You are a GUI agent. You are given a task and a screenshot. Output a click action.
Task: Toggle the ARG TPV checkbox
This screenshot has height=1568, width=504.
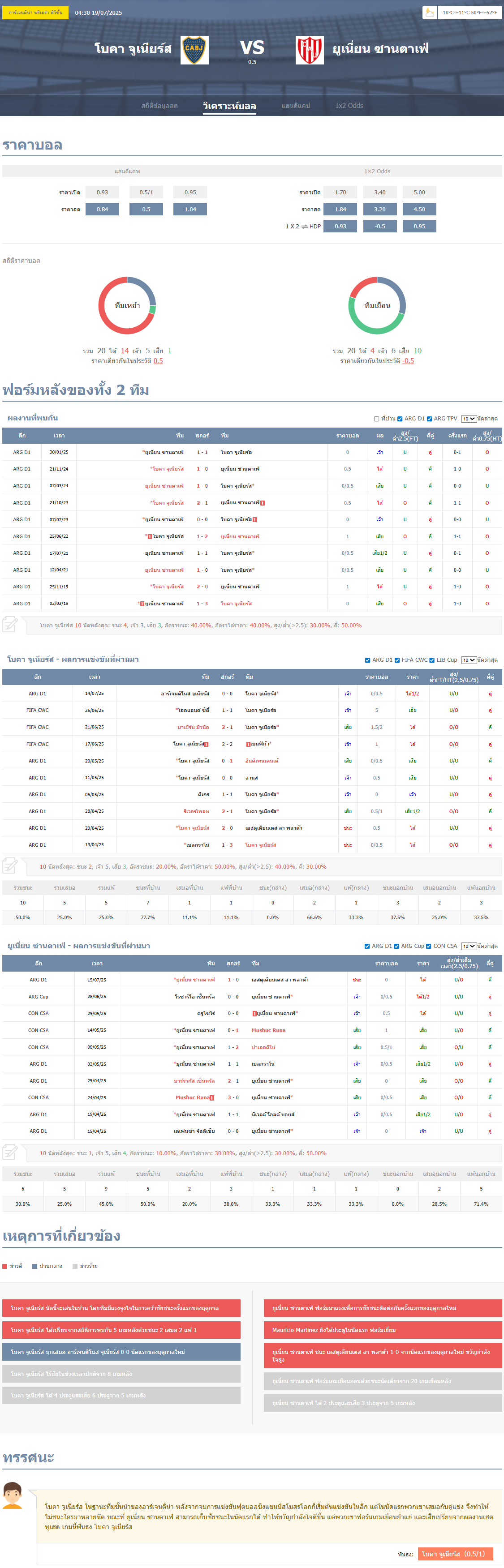[x=429, y=419]
